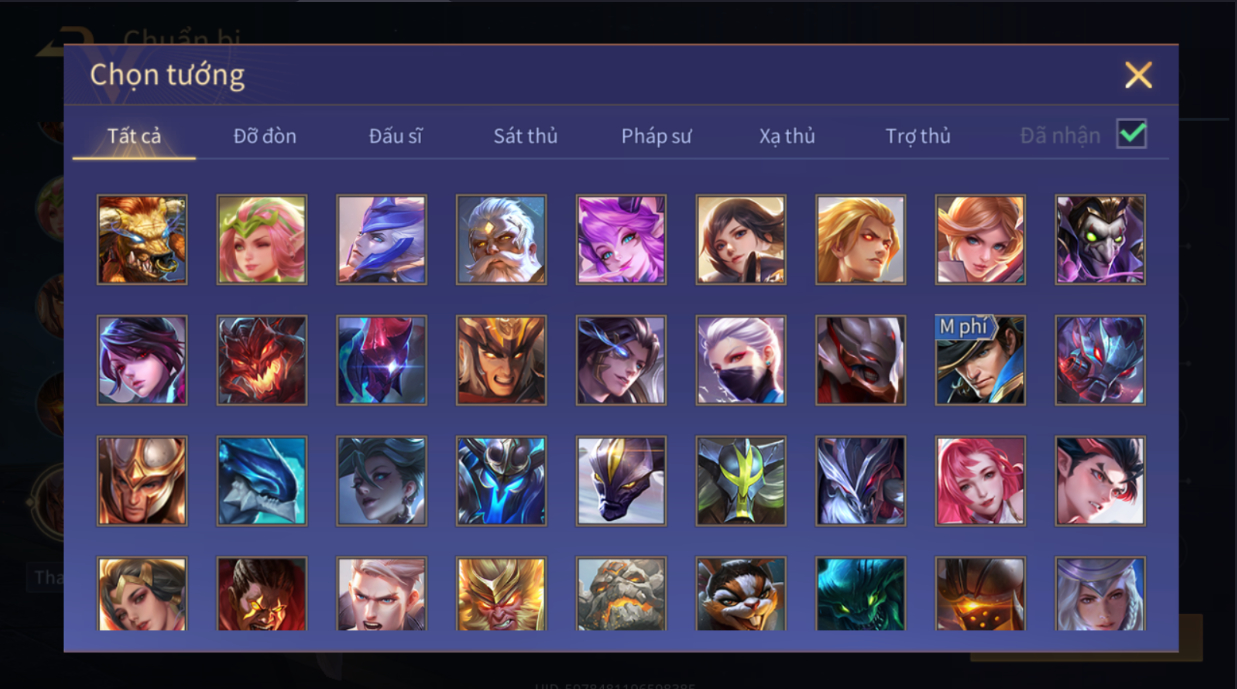Open the 'Đấu sĩ' tab

[396, 136]
